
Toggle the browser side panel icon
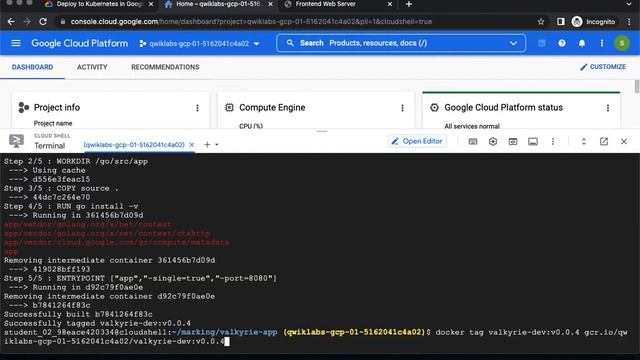561,22
